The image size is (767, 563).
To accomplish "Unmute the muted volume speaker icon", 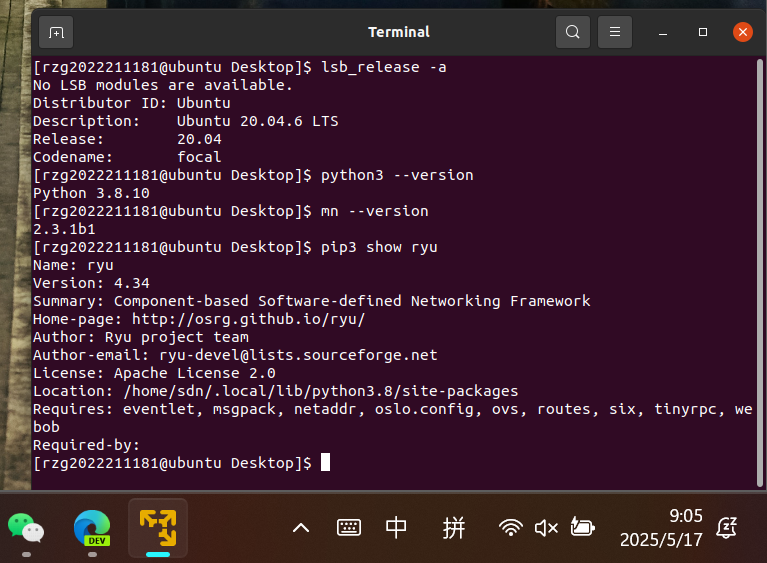I will point(546,527).
